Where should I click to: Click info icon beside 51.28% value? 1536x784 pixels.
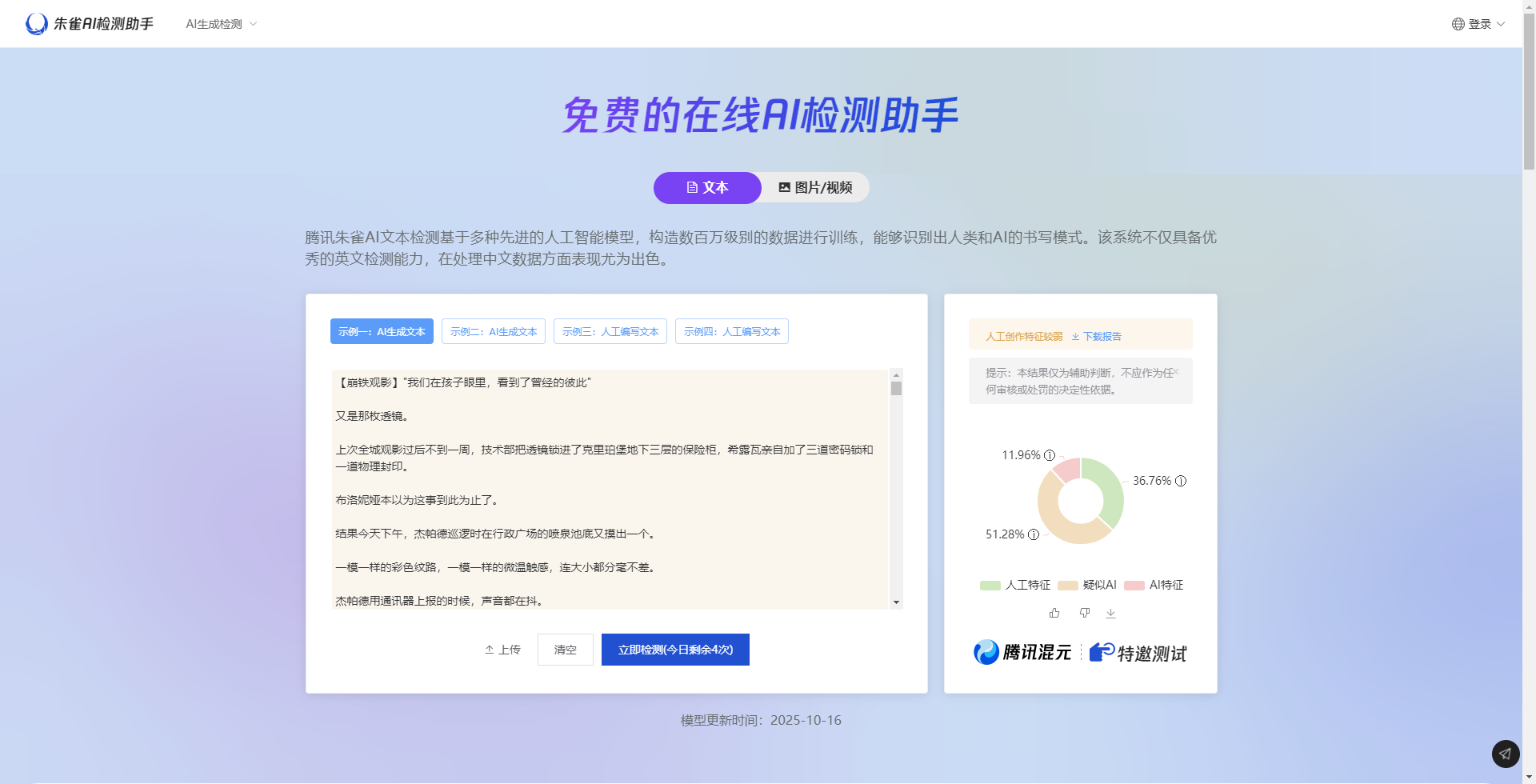[1034, 534]
